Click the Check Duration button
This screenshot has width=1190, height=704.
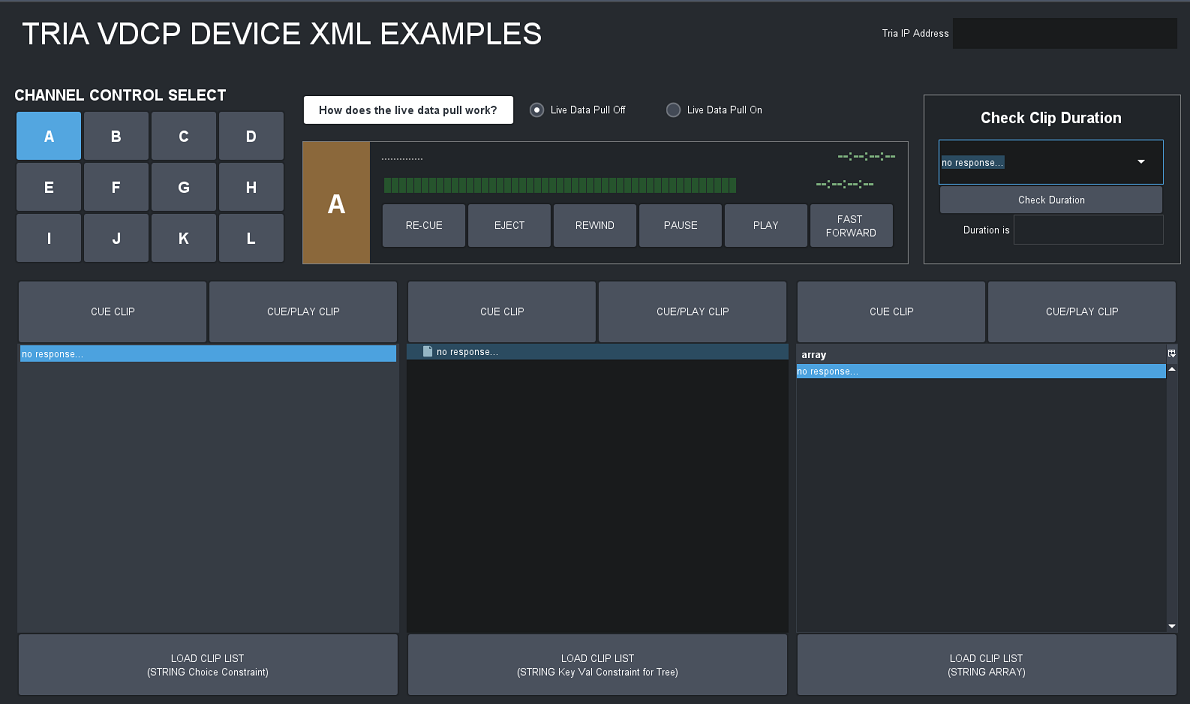(x=1050, y=199)
